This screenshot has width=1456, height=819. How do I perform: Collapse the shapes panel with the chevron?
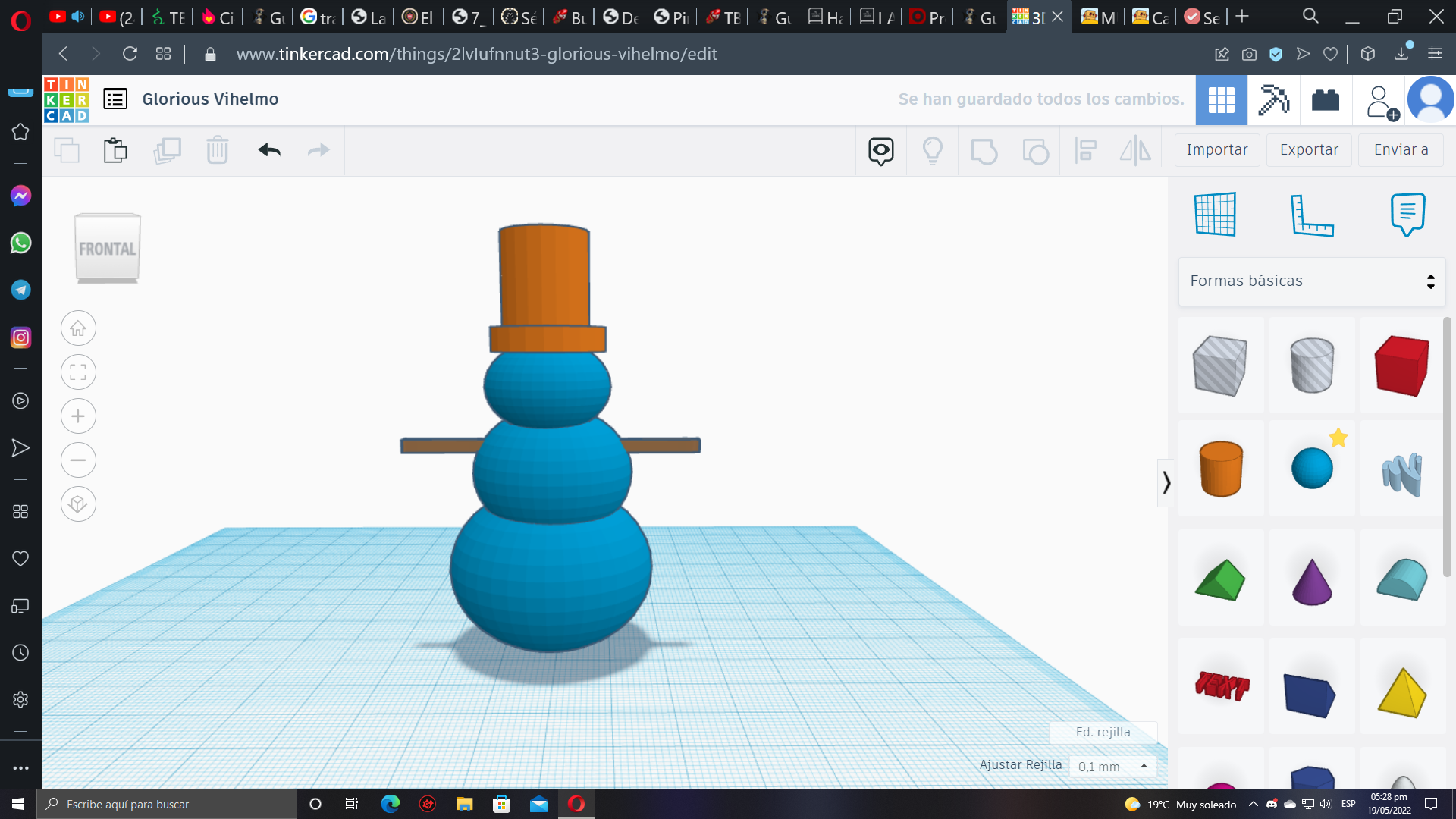coord(1166,483)
